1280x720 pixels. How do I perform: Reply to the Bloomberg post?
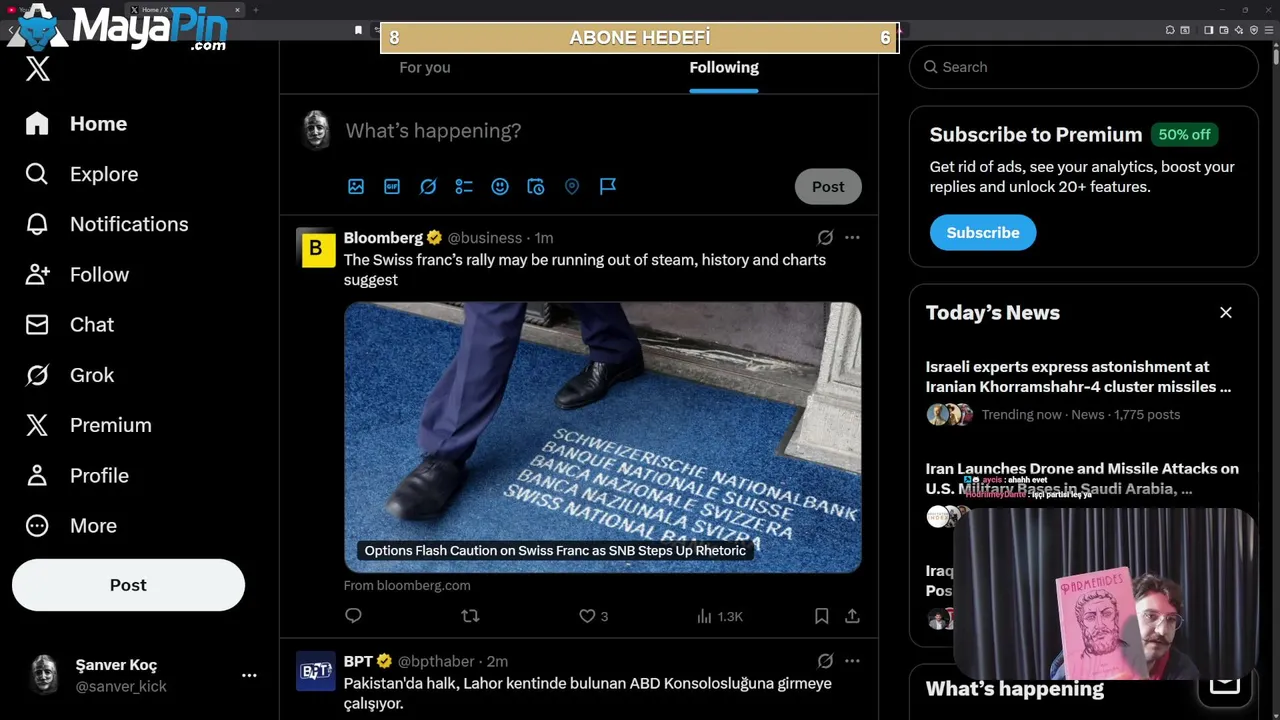pos(353,616)
